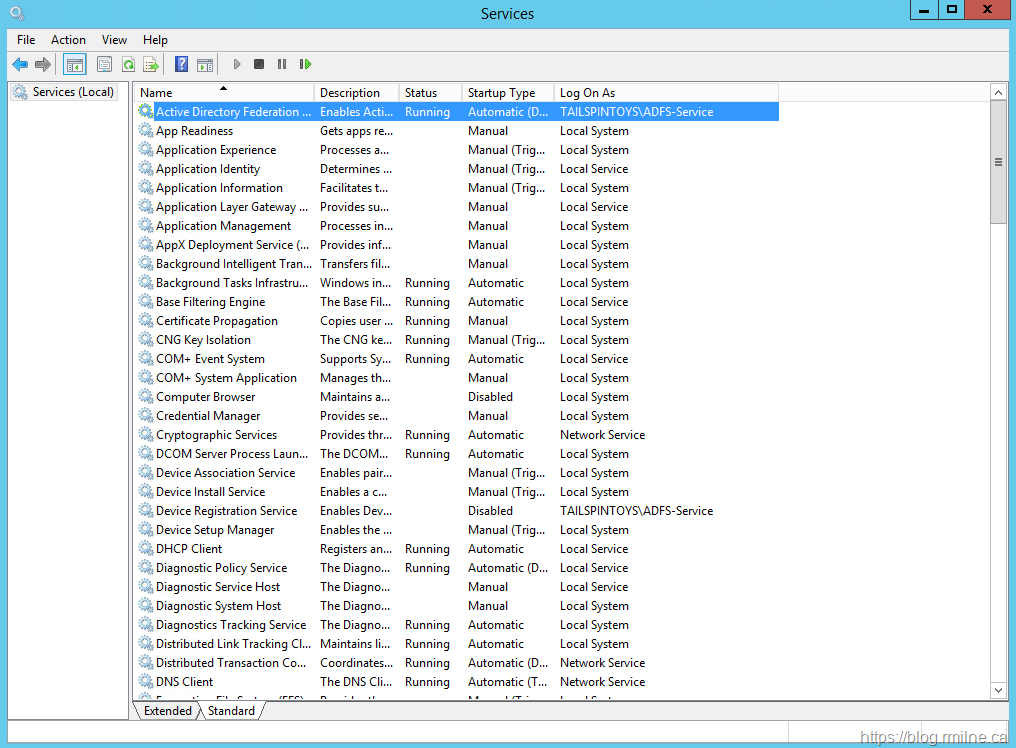Click the vertical scrollbar down arrow
Viewport: 1016px width, 748px height.
point(998,690)
